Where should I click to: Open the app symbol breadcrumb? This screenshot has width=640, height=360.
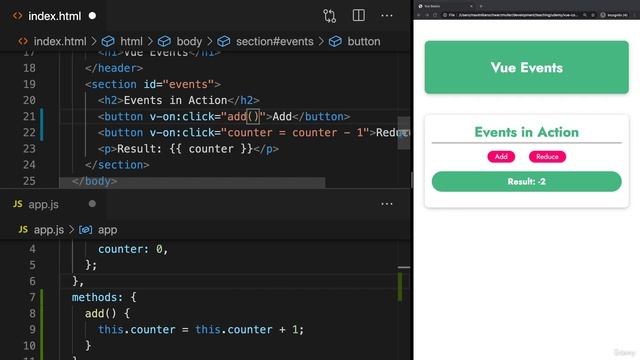107,230
